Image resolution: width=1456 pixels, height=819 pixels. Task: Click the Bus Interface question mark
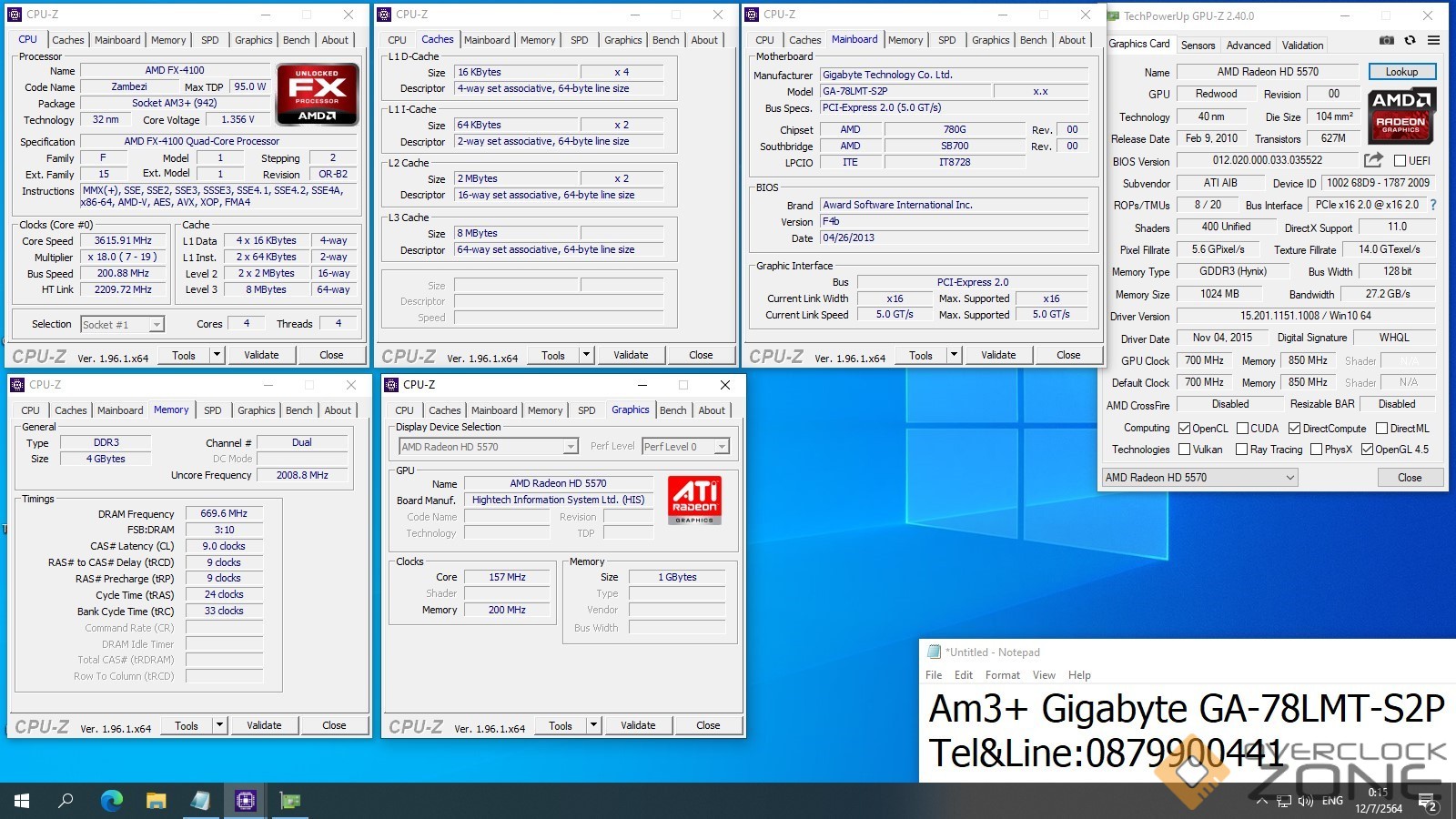[1433, 205]
